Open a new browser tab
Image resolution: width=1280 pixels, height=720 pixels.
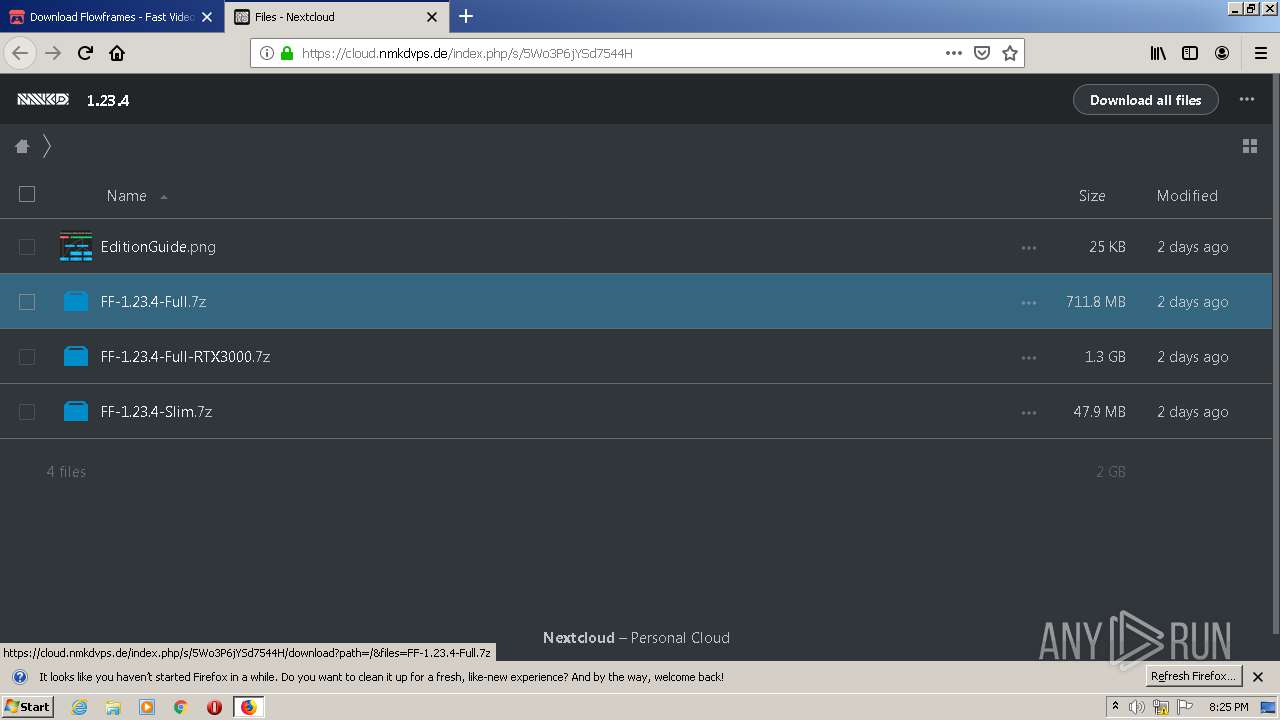click(x=466, y=17)
